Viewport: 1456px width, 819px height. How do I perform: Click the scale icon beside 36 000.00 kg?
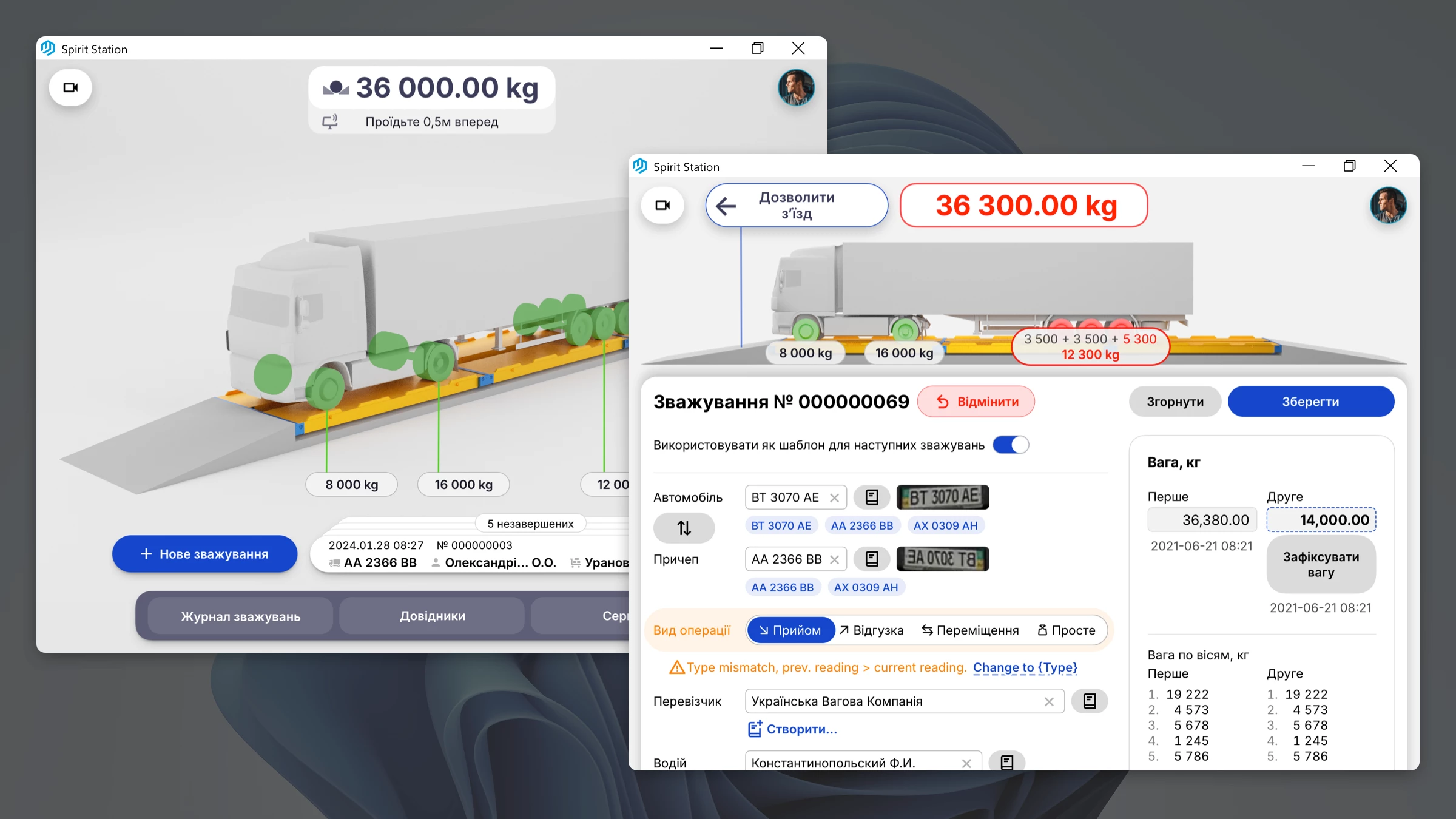pyautogui.click(x=335, y=88)
